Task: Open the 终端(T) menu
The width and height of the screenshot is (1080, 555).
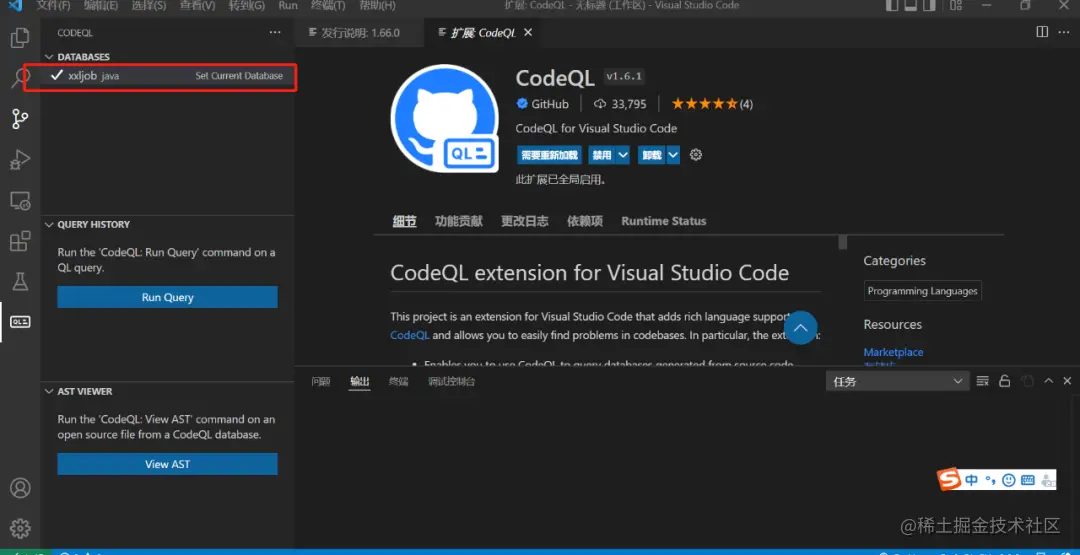Action: tap(328, 6)
